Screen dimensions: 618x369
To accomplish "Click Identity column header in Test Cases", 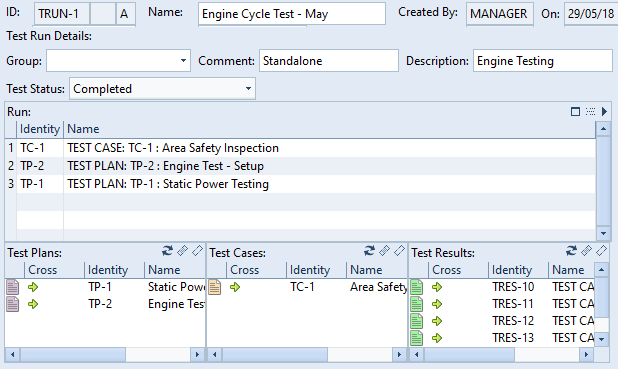I will pos(316,270).
